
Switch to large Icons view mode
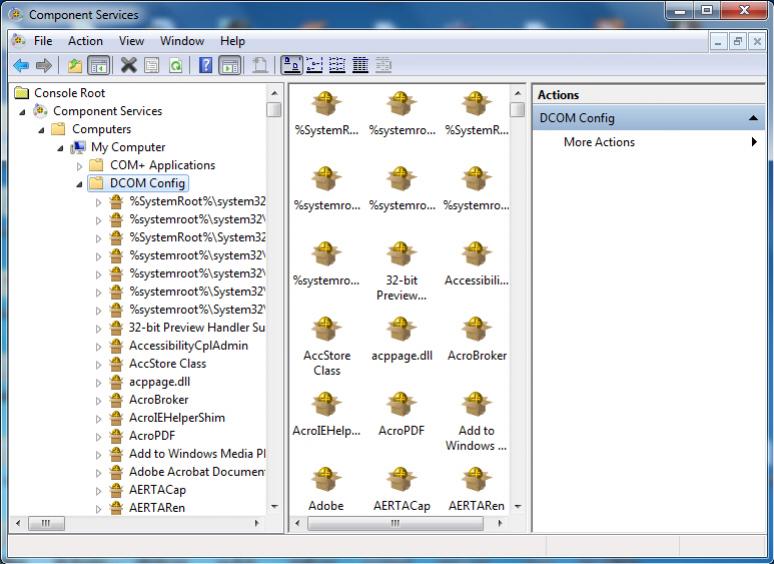pos(292,65)
